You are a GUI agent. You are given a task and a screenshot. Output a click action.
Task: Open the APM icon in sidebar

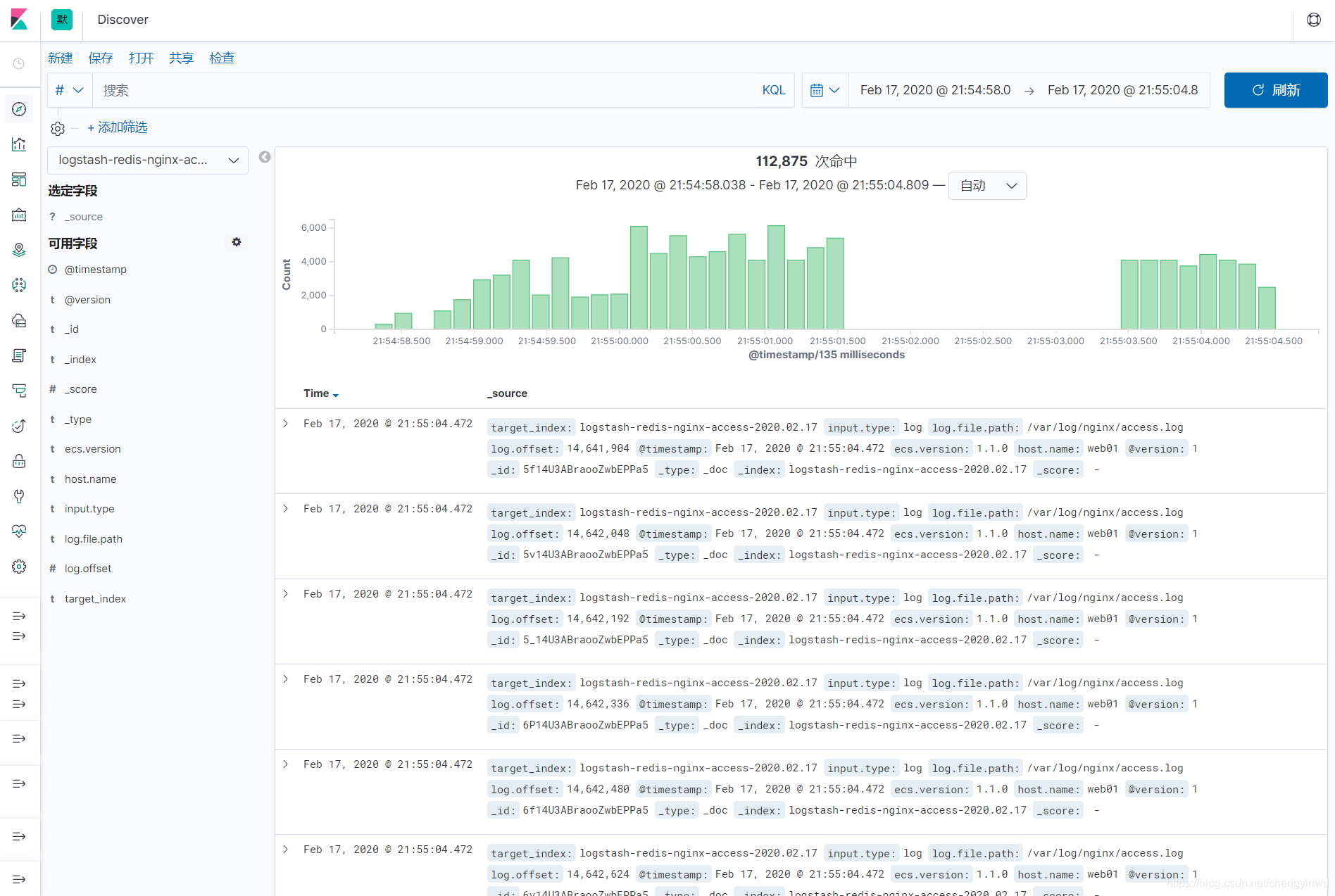tap(19, 391)
